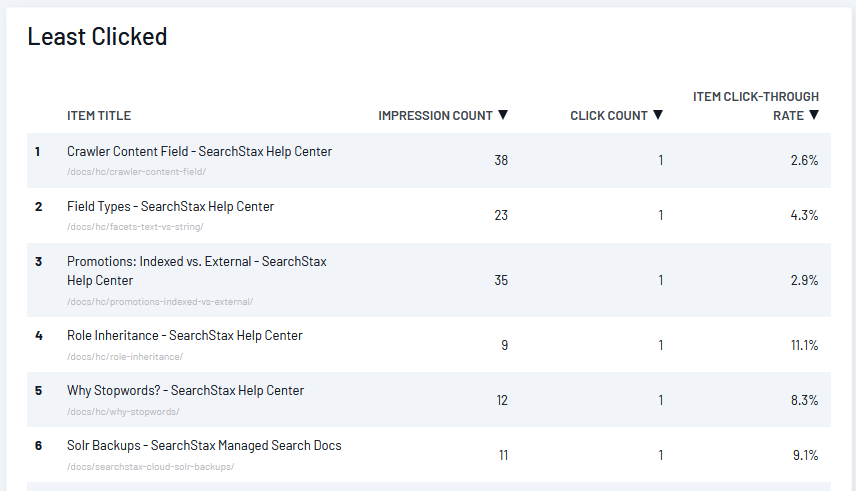The image size is (856, 491).
Task: Open Role Inheritance help article
Action: [x=185, y=335]
